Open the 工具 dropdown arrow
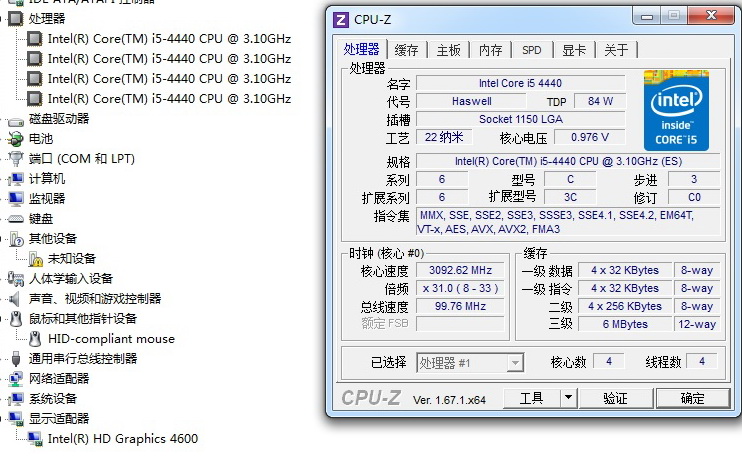This screenshot has width=742, height=476. pos(568,398)
